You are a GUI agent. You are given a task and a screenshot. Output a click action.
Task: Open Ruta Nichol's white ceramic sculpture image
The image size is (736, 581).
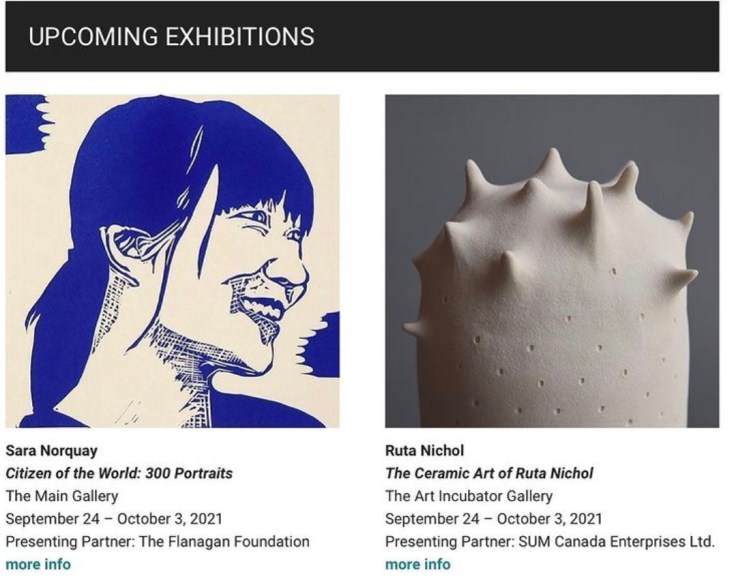click(551, 261)
